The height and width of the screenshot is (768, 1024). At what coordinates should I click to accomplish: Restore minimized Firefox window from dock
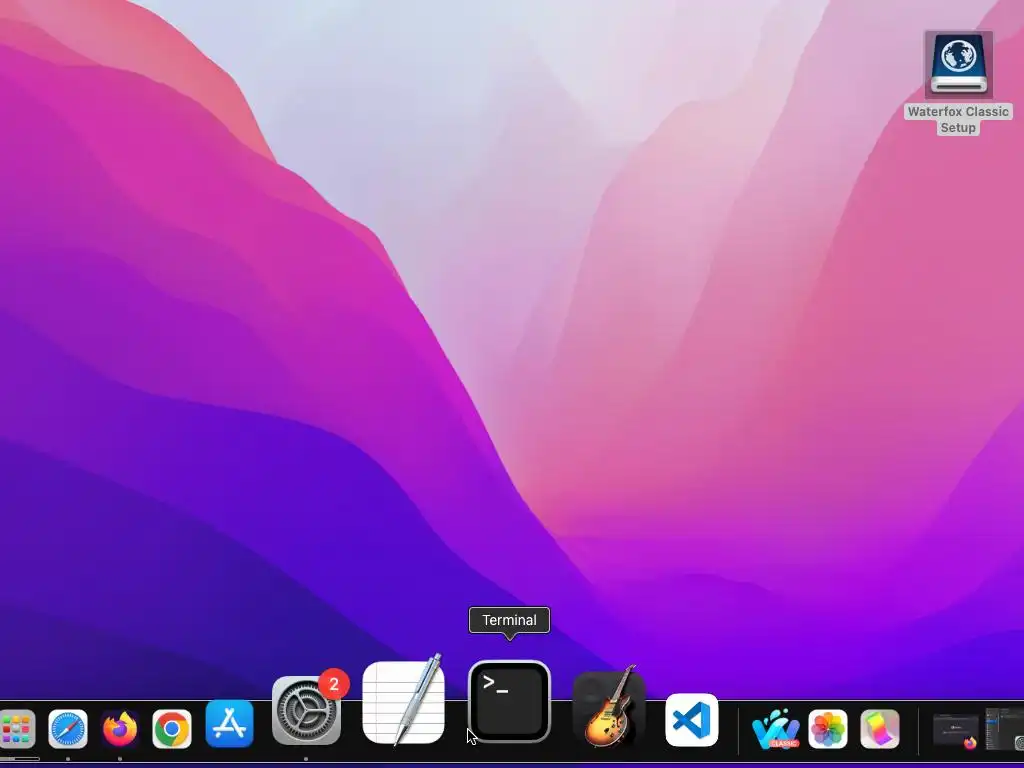[955, 730]
